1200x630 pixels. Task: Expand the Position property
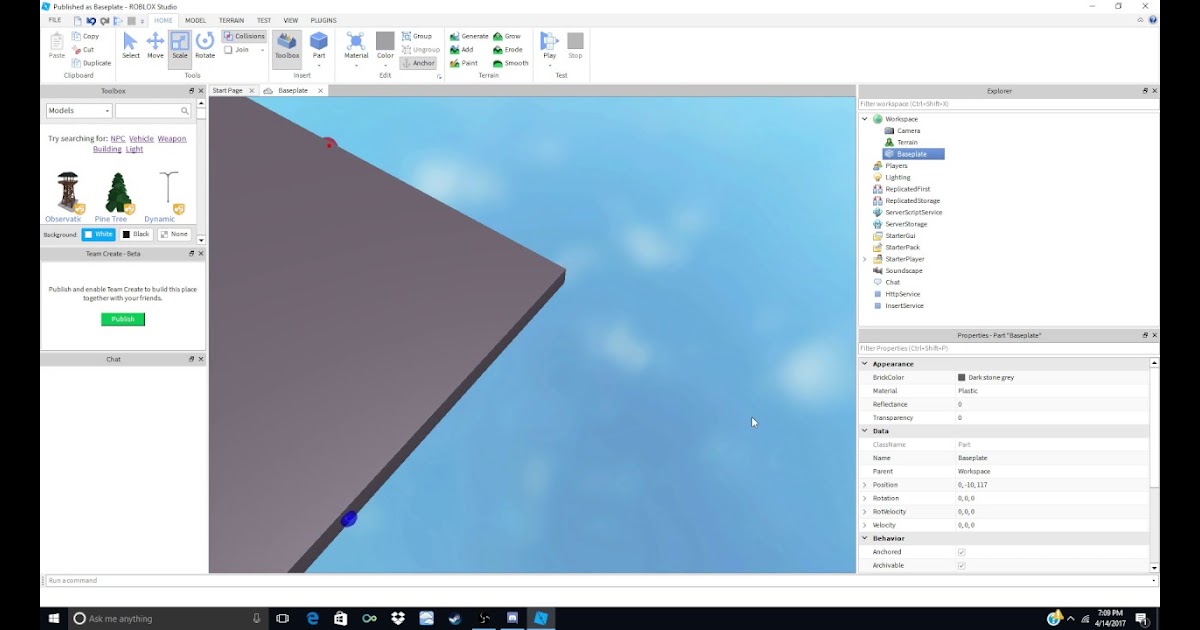865,485
